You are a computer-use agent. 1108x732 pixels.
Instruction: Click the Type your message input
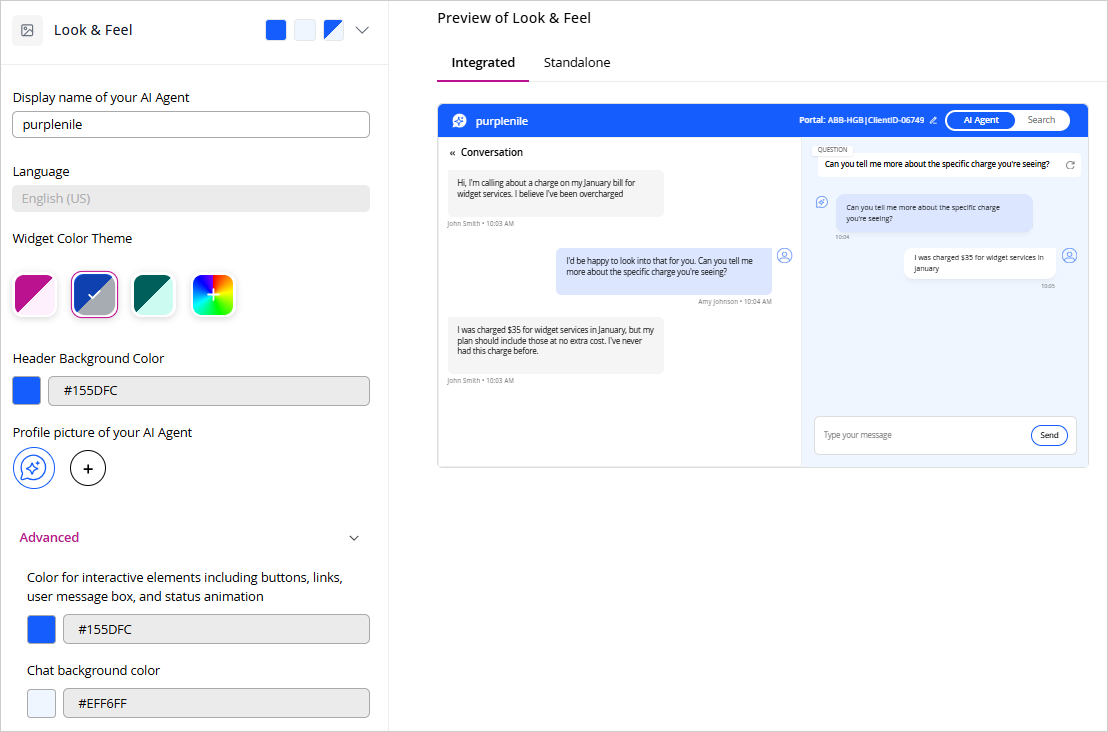[921, 435]
